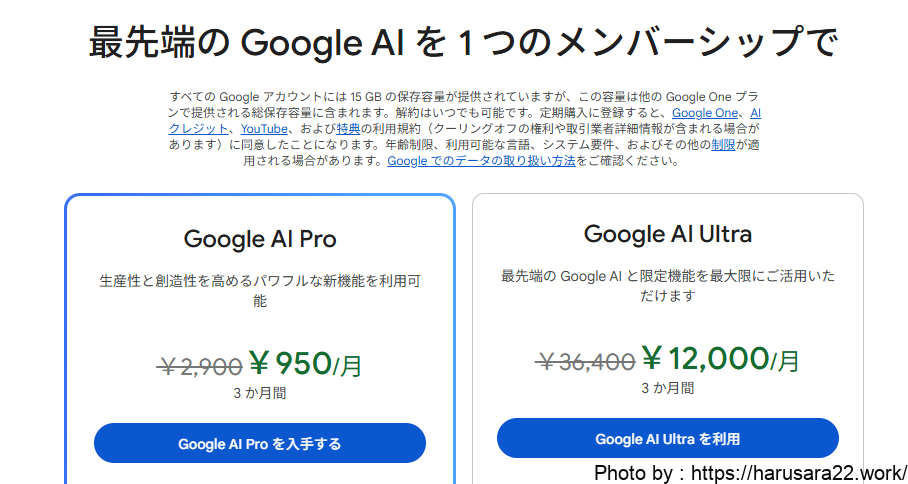908x484 pixels.
Task: Open Google でのデータの取り扱い方法 link
Action: pyautogui.click(x=481, y=160)
